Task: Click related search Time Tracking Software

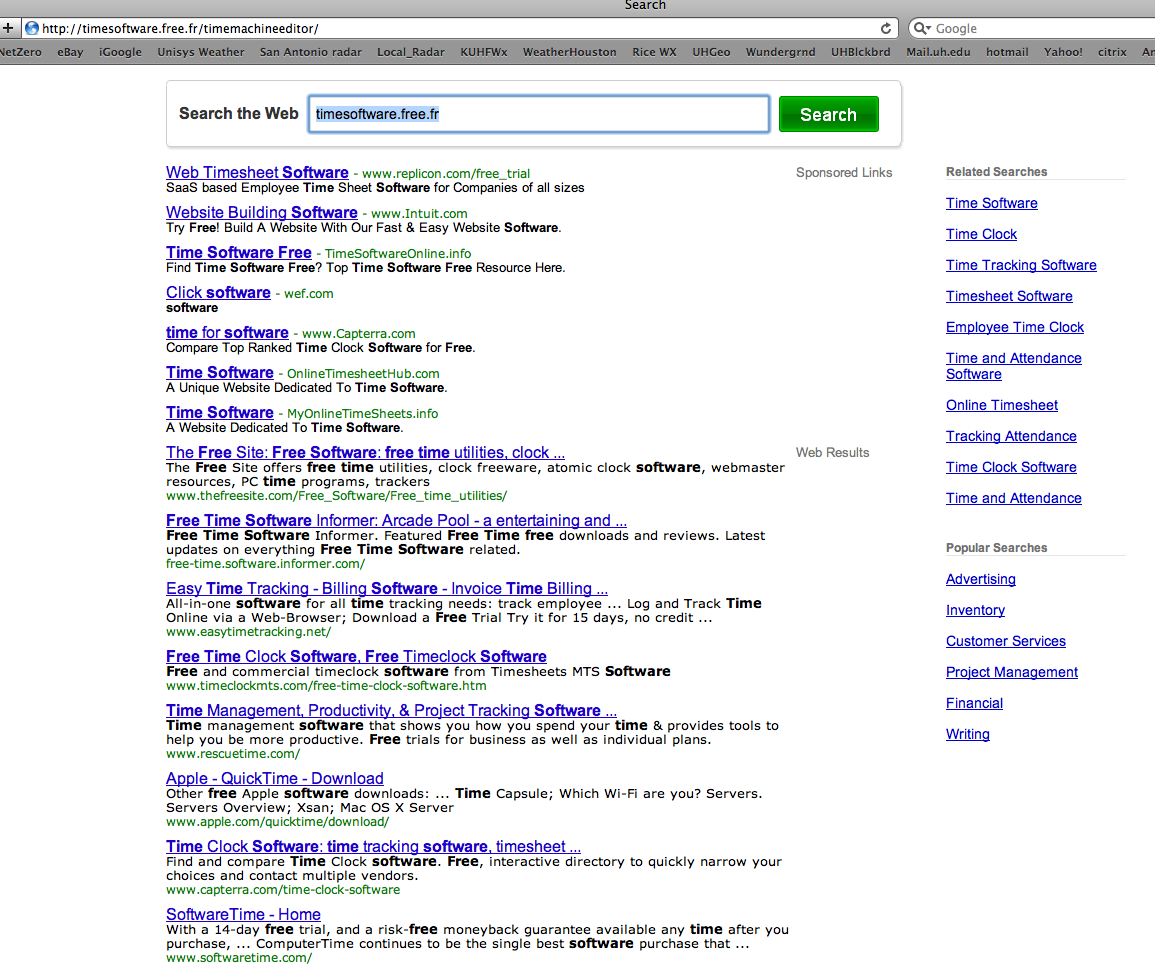Action: coord(1021,265)
